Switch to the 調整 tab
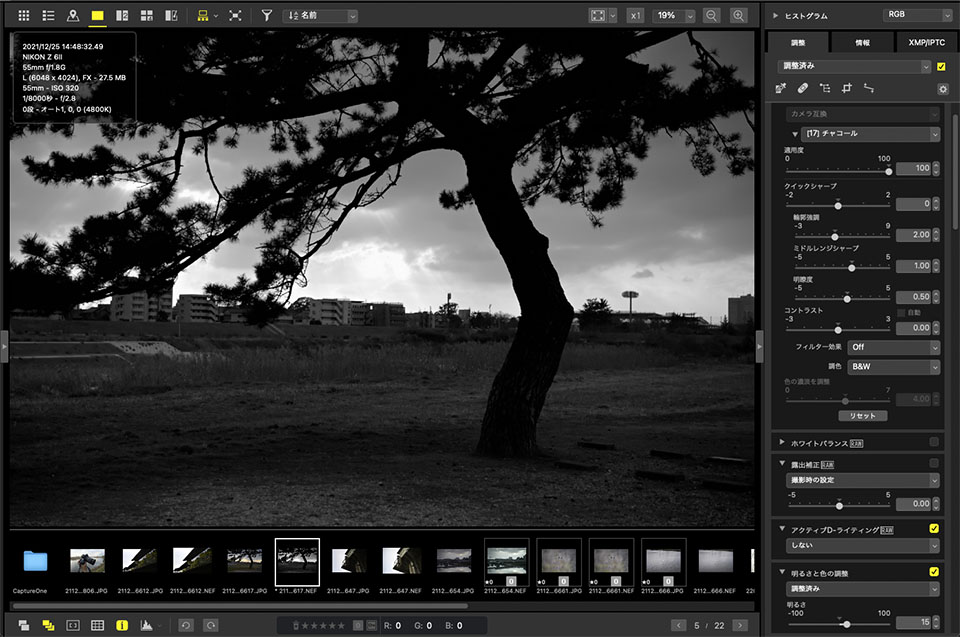The width and height of the screenshot is (960, 637). point(798,42)
